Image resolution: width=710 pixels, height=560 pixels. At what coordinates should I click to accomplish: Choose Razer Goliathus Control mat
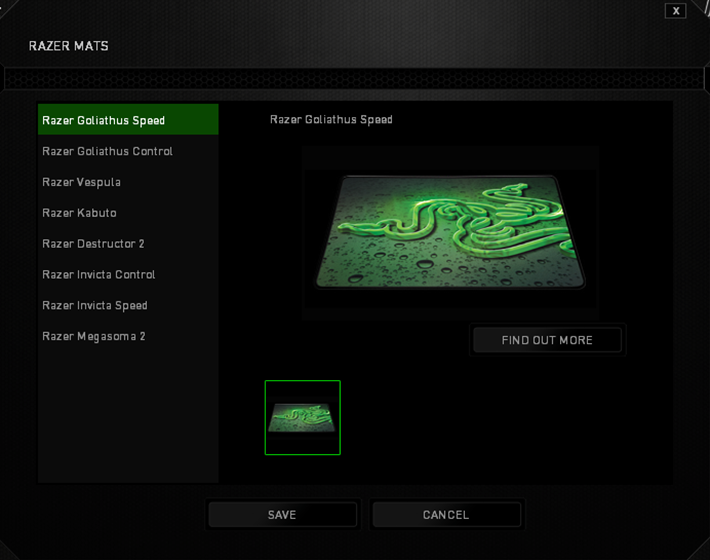(x=128, y=151)
